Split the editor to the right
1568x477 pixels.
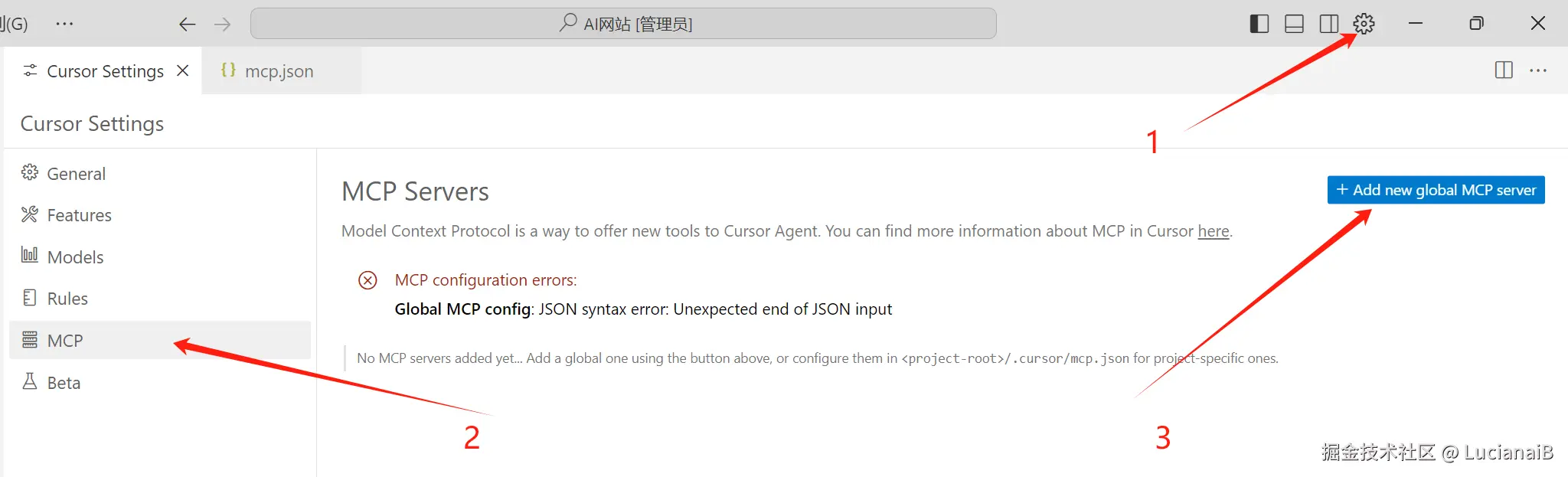pos(1503,70)
